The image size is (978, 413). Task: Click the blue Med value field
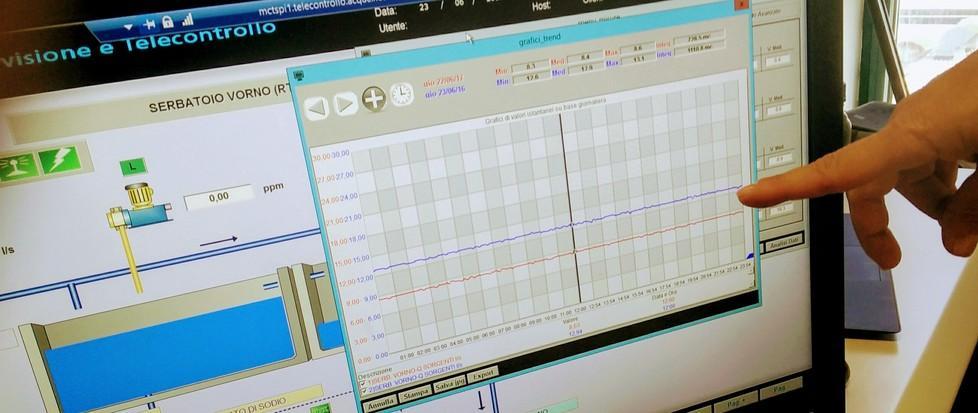tap(586, 68)
